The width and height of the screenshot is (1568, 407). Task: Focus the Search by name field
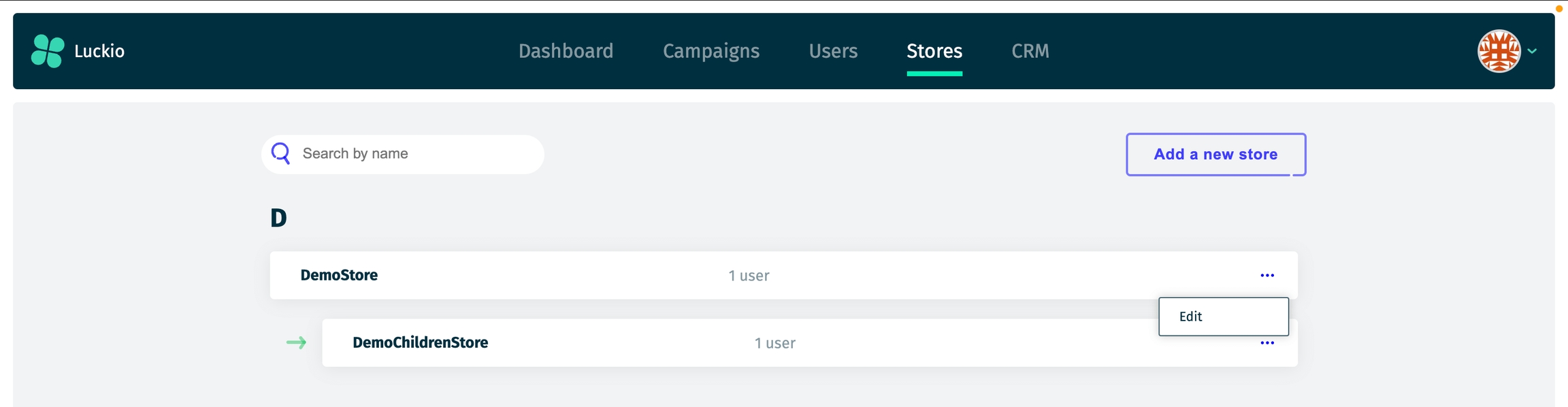[x=415, y=154]
